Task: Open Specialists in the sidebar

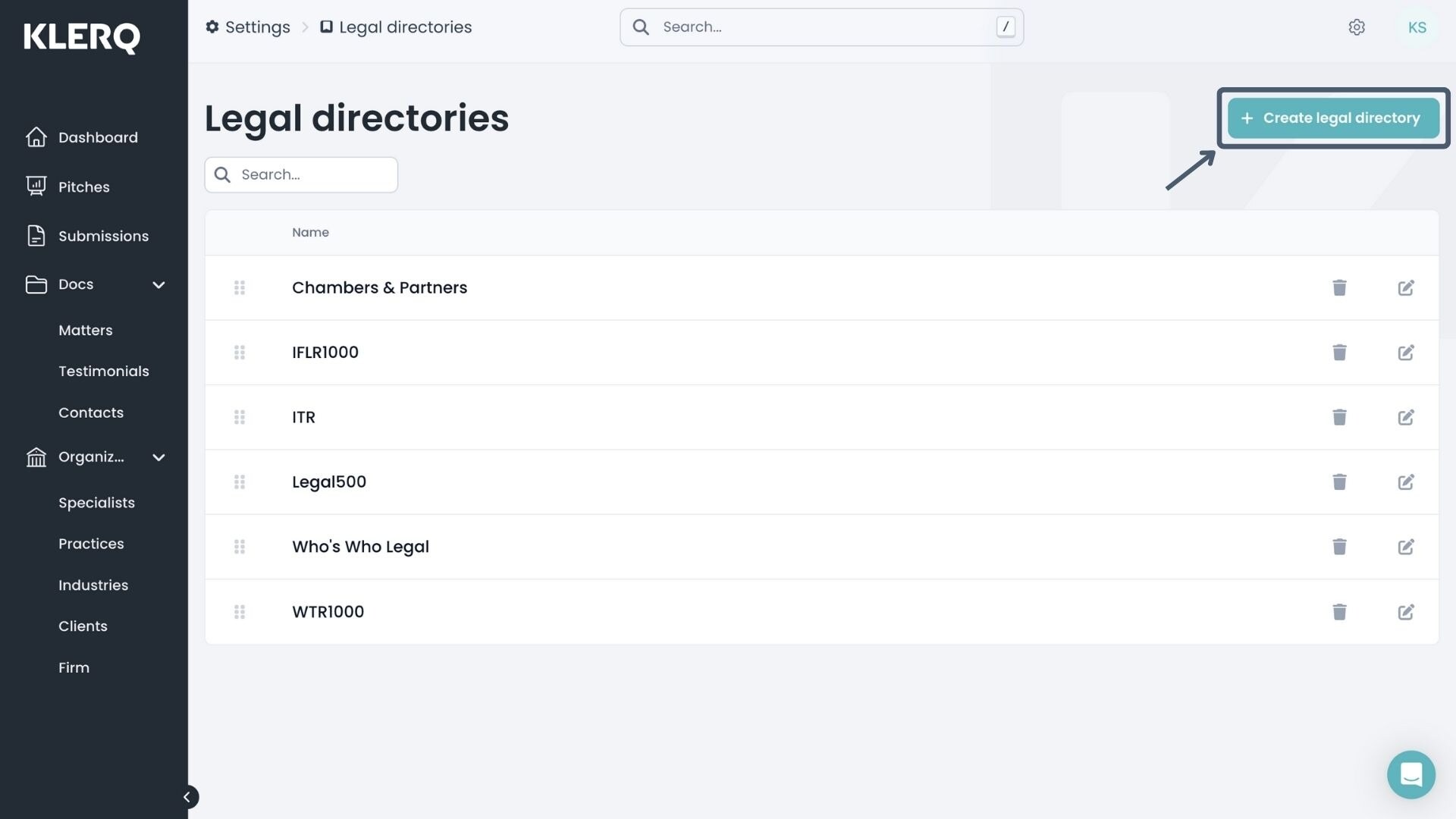Action: [x=96, y=503]
